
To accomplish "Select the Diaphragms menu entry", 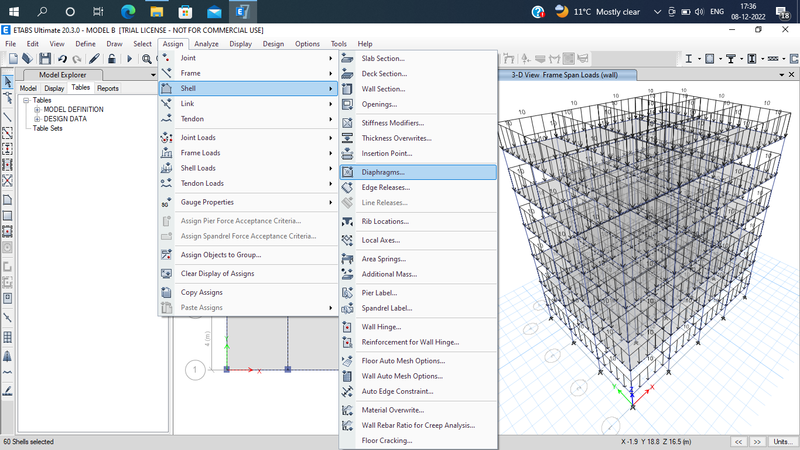I will (418, 172).
